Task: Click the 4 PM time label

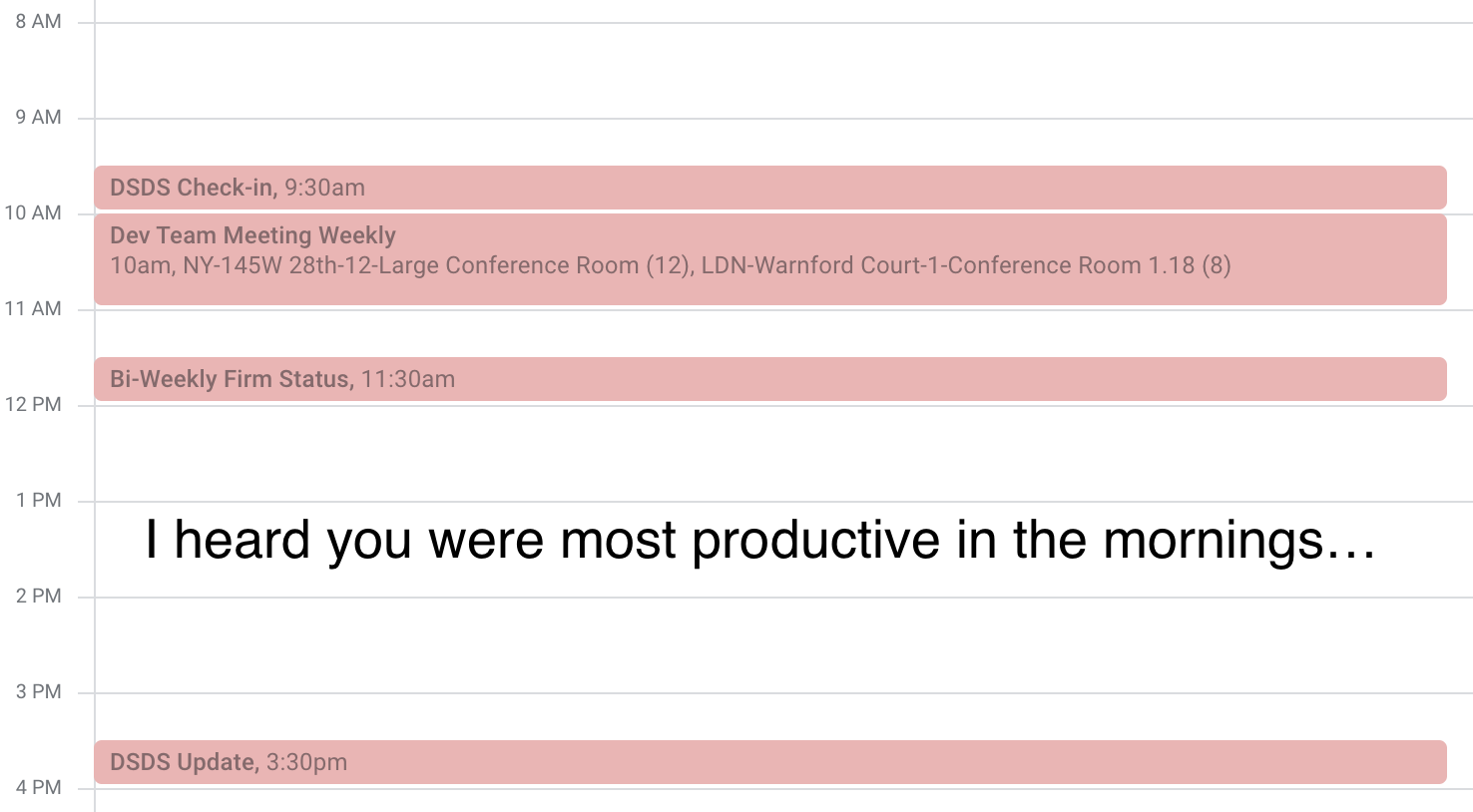Action: (x=38, y=787)
